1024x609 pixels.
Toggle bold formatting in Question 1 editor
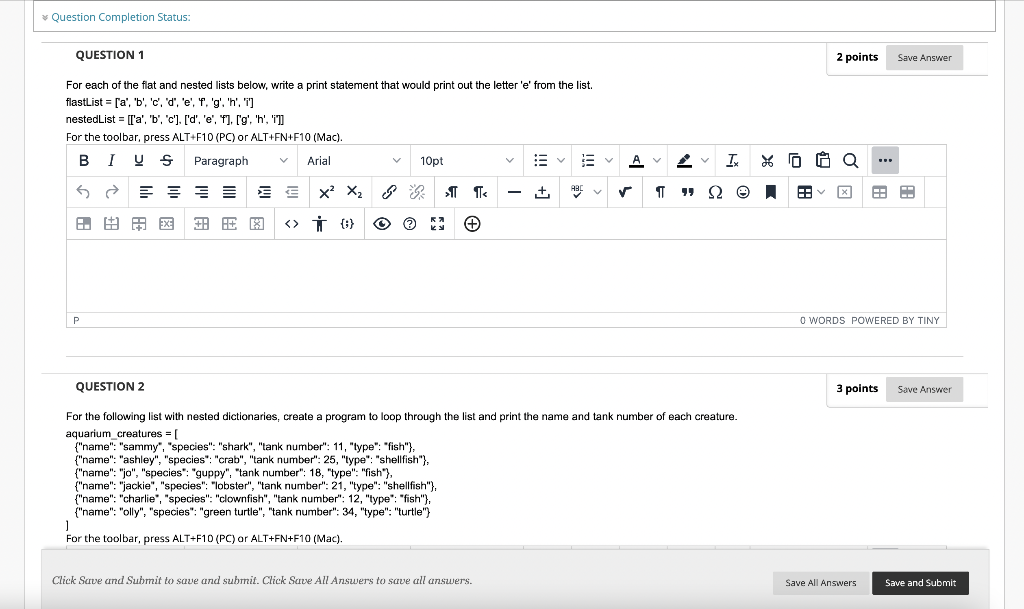[84, 161]
